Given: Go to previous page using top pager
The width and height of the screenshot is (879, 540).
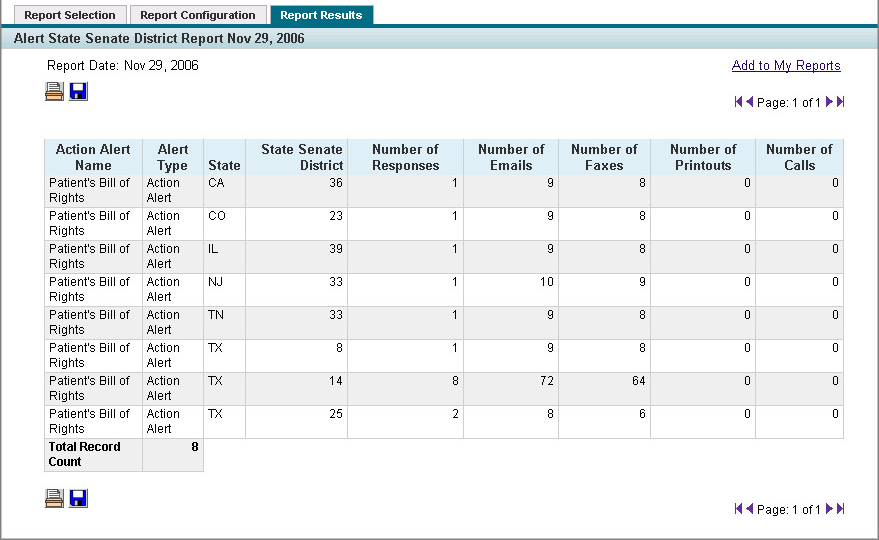Looking at the screenshot, I should tap(750, 102).
